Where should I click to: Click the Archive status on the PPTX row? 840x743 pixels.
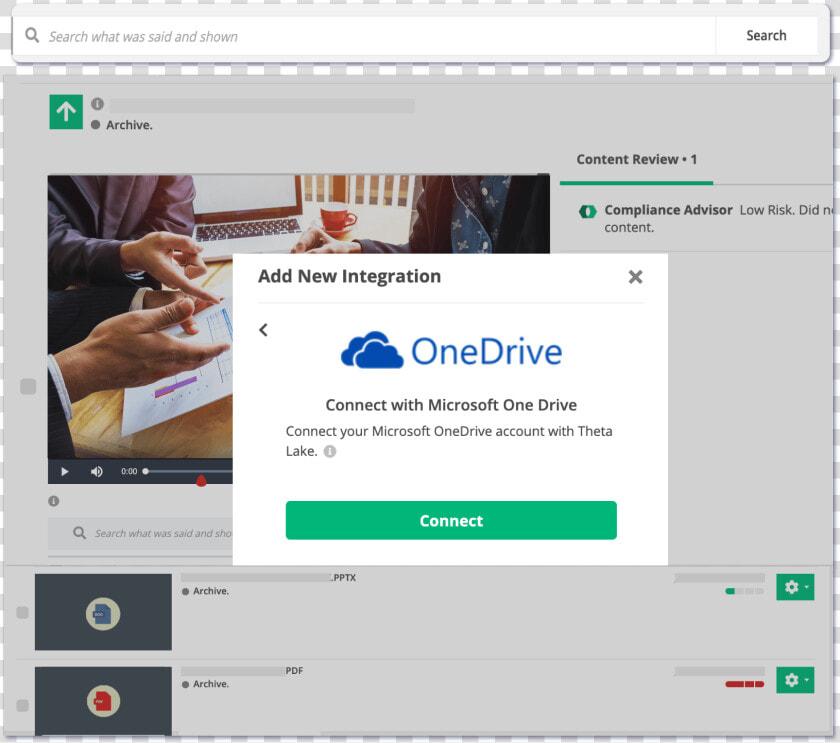(x=206, y=591)
